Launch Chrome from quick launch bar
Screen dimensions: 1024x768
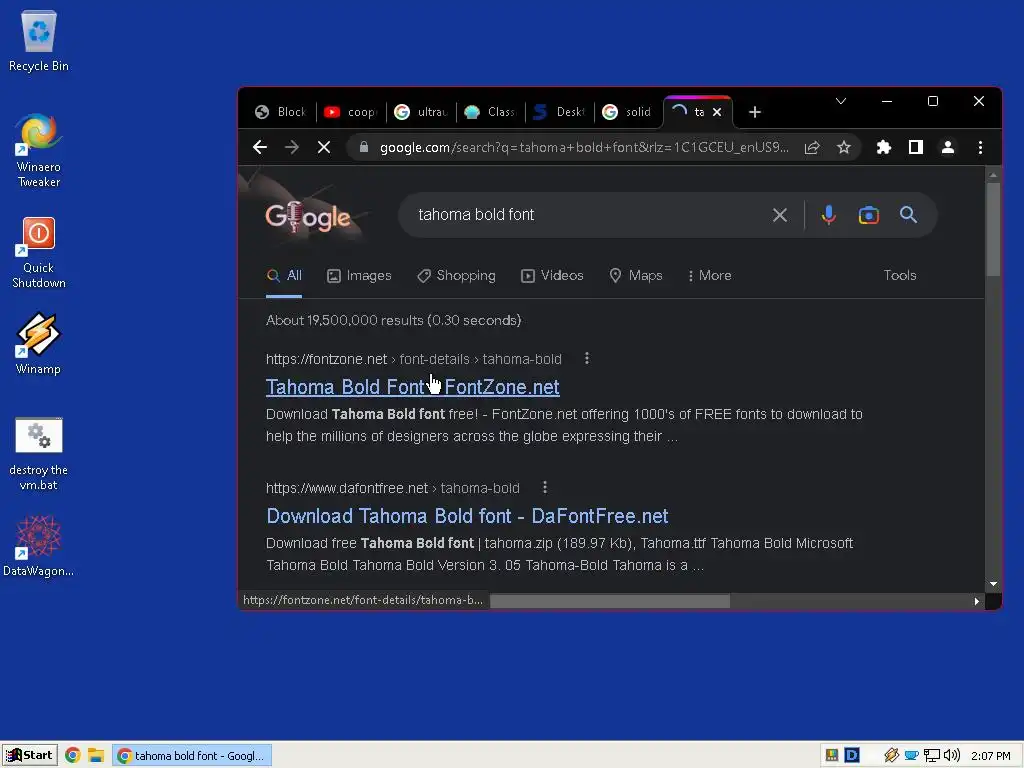coord(72,756)
